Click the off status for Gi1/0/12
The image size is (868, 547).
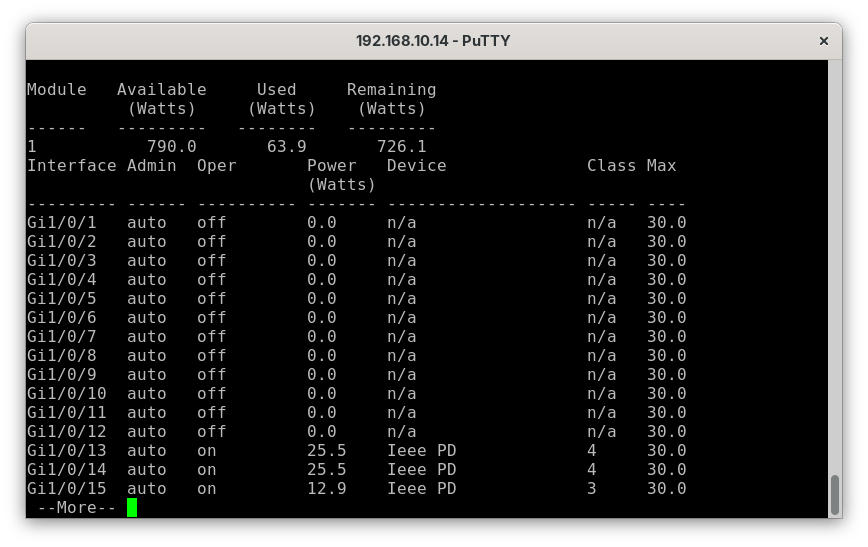(211, 431)
